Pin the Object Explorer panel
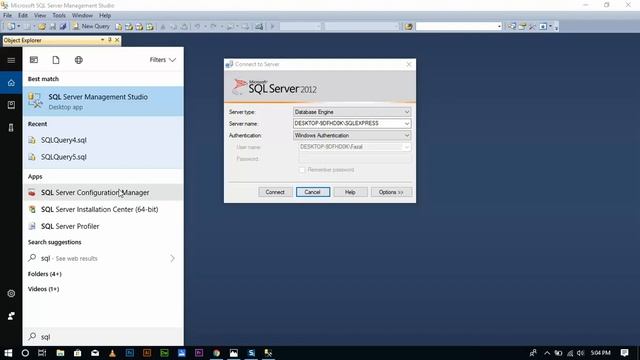Viewport: 640px width, 360px height. (x=110, y=40)
